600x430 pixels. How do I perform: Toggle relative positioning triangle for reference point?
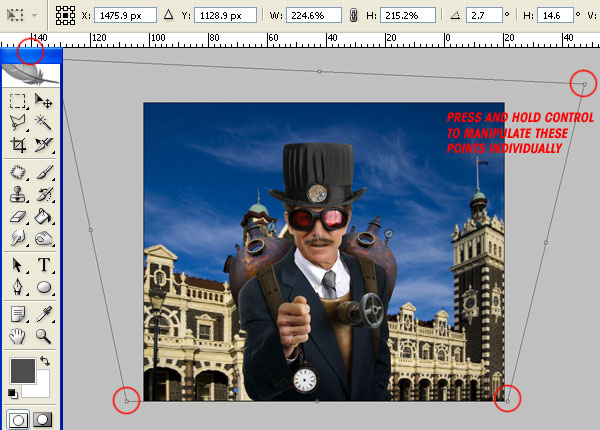(x=168, y=15)
